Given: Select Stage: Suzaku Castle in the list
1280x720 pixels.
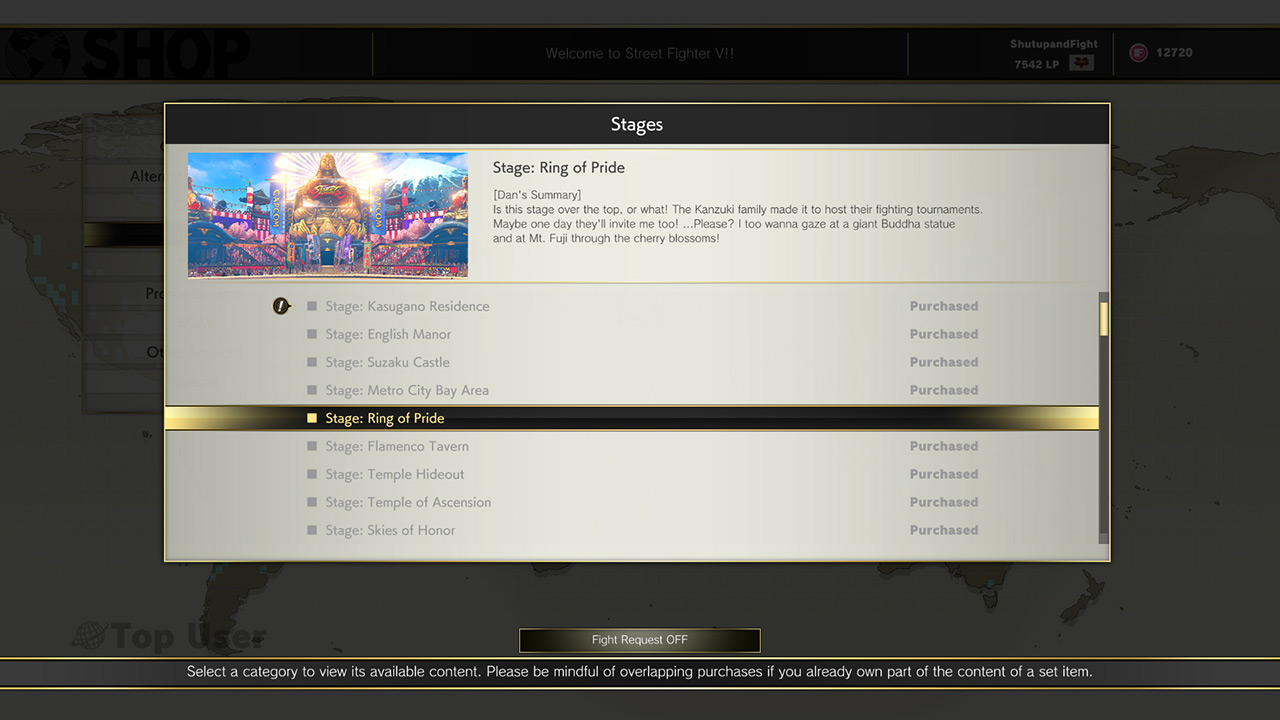Looking at the screenshot, I should [x=387, y=362].
